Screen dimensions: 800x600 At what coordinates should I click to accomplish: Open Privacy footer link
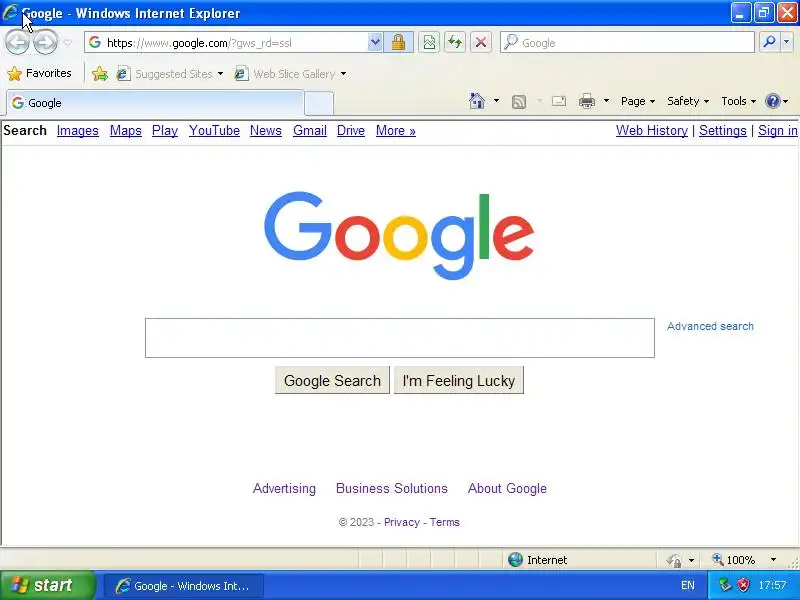[402, 522]
